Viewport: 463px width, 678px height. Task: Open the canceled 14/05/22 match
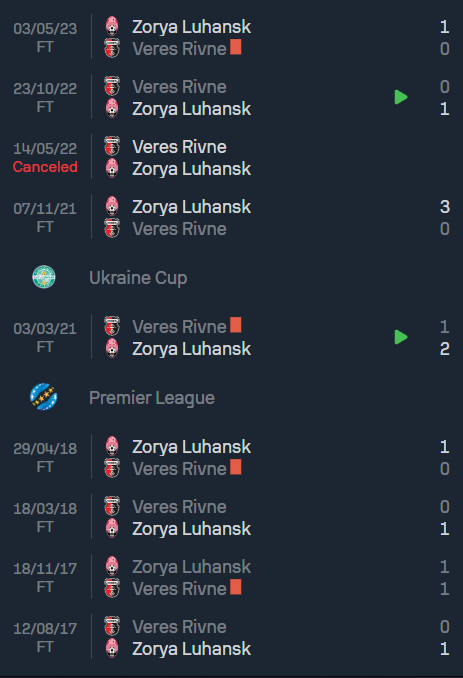(x=231, y=157)
